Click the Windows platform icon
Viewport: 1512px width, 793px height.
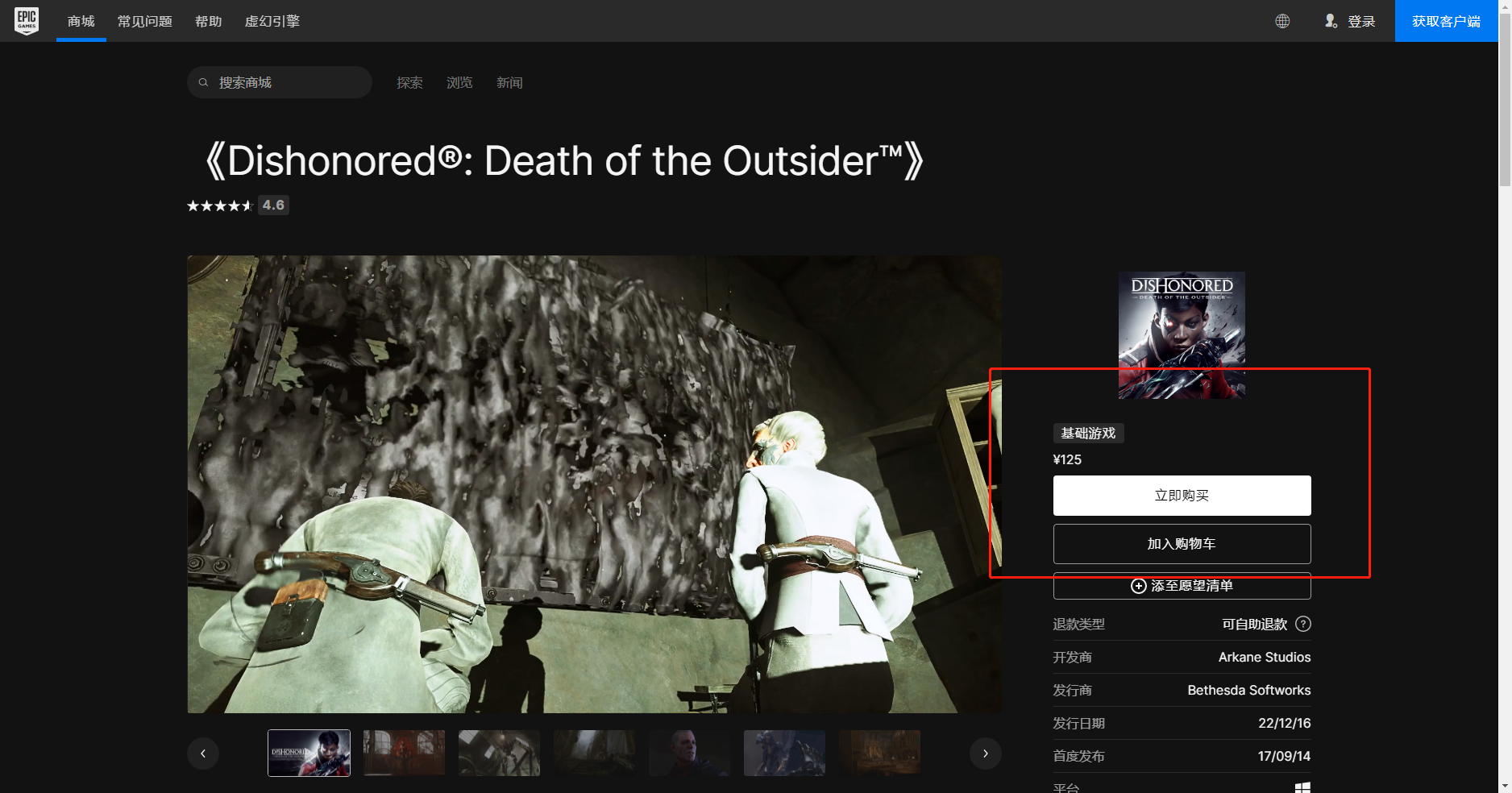coord(1302,787)
